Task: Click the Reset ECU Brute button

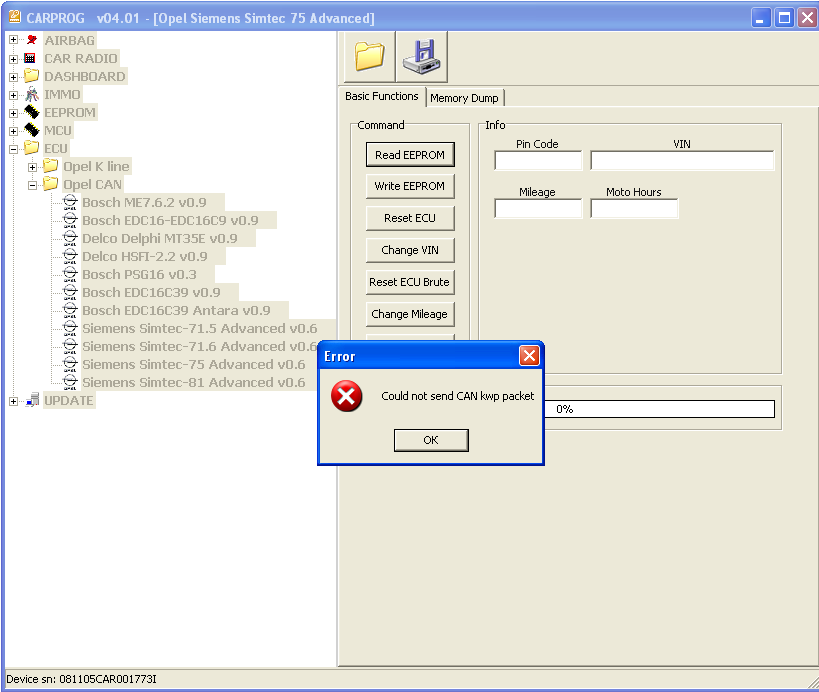Action: (410, 282)
